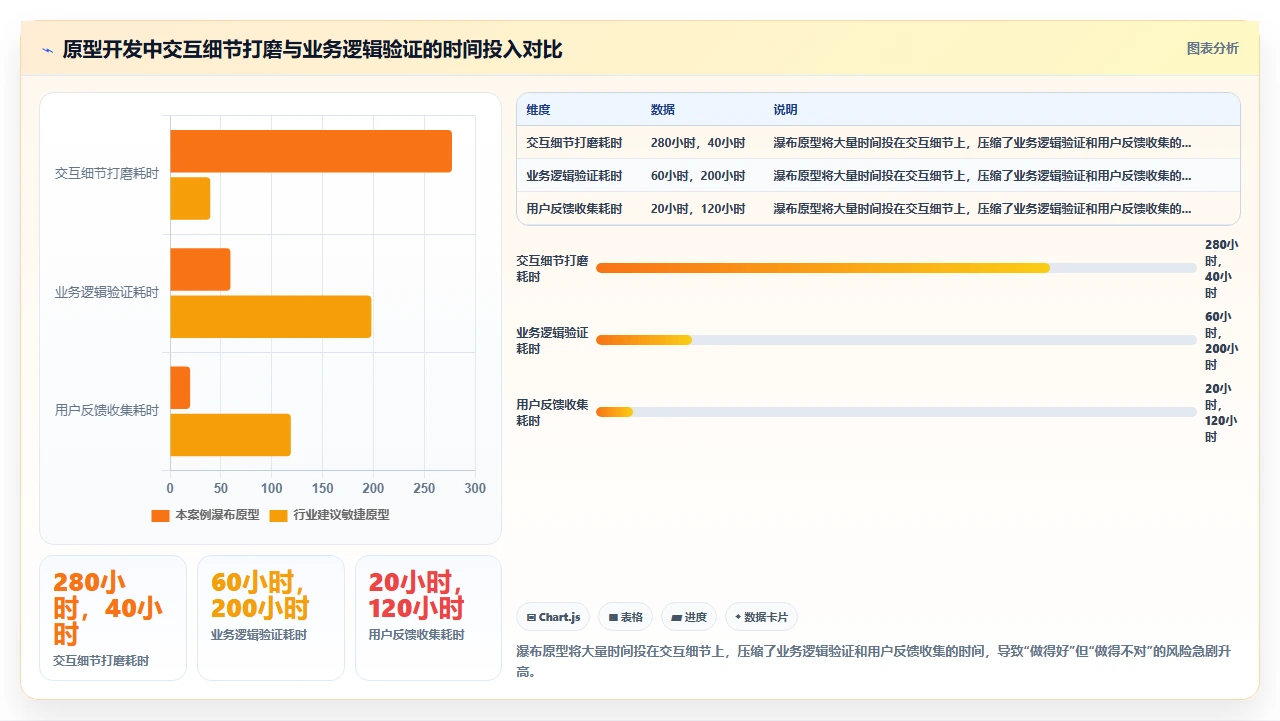Image resolution: width=1280 pixels, height=721 pixels.
Task: Select the 数据卡片 tag chip
Action: pyautogui.click(x=762, y=617)
